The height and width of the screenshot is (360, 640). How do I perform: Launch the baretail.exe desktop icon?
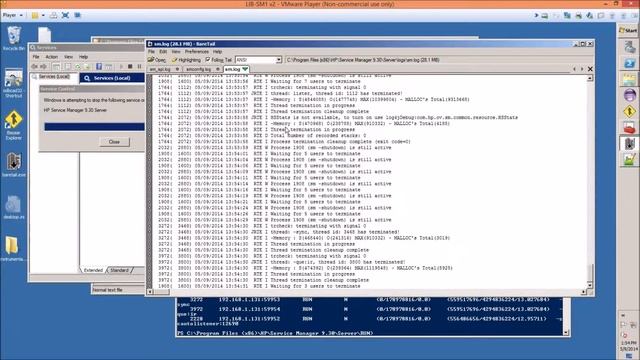pos(13,165)
